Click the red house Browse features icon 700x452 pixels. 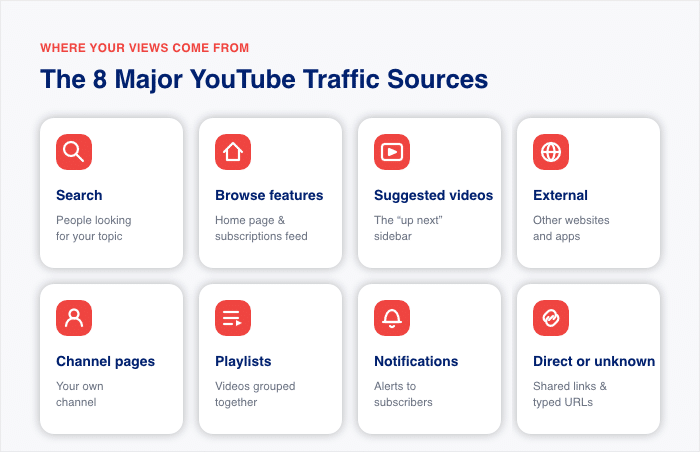point(233,152)
